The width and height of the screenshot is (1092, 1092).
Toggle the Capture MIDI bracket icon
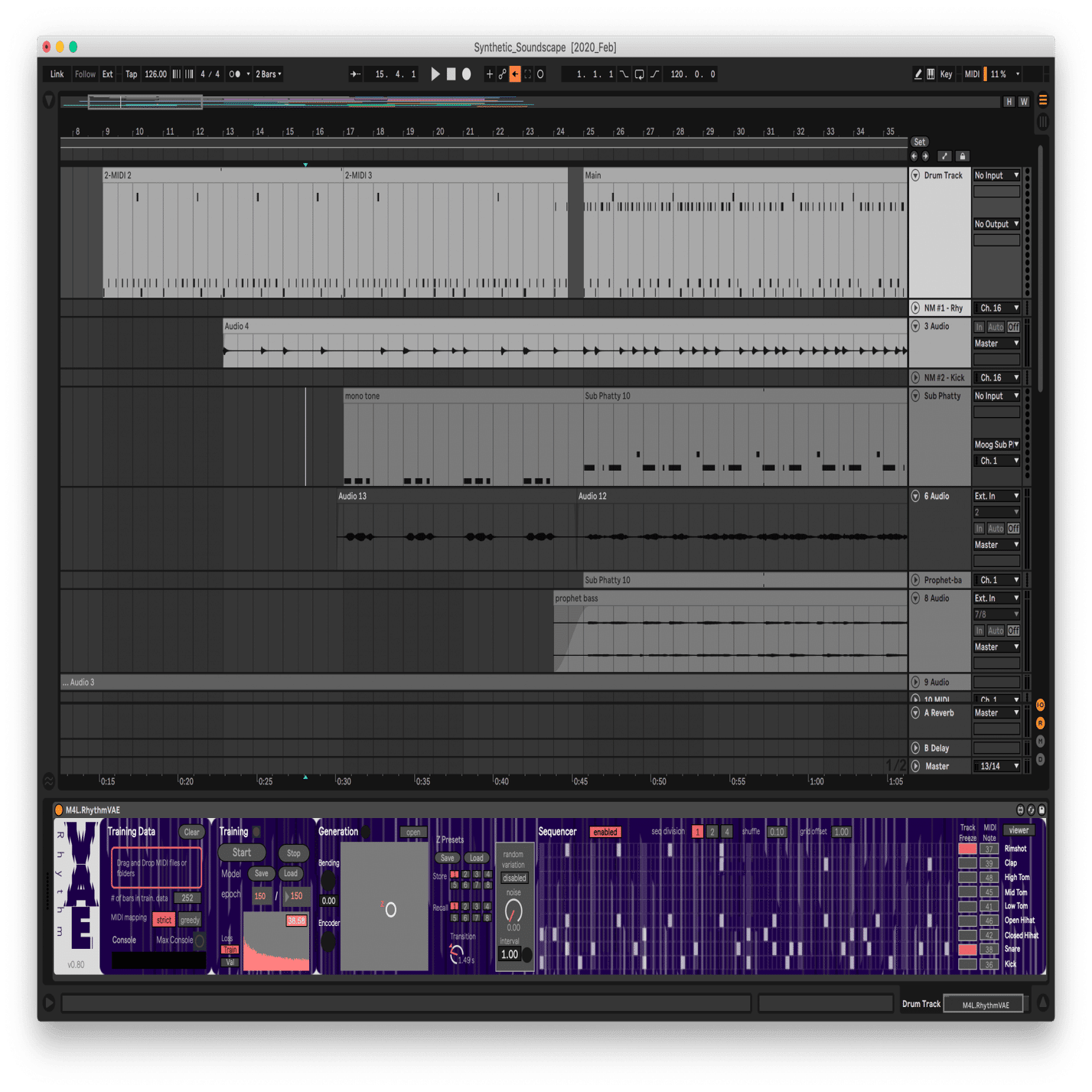[528, 74]
